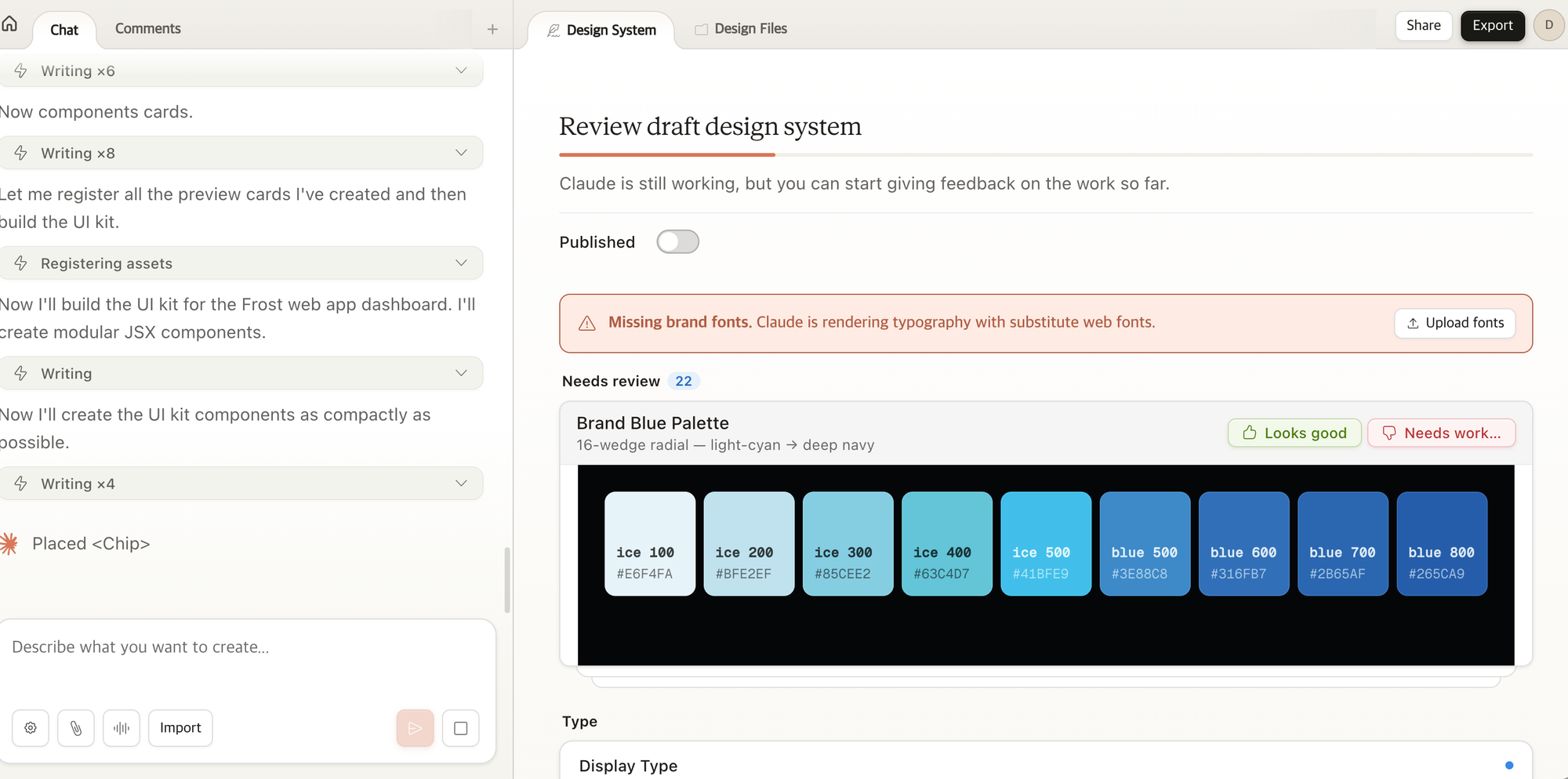Select the ice 300 swatch
This screenshot has width=1568, height=779.
(x=848, y=544)
